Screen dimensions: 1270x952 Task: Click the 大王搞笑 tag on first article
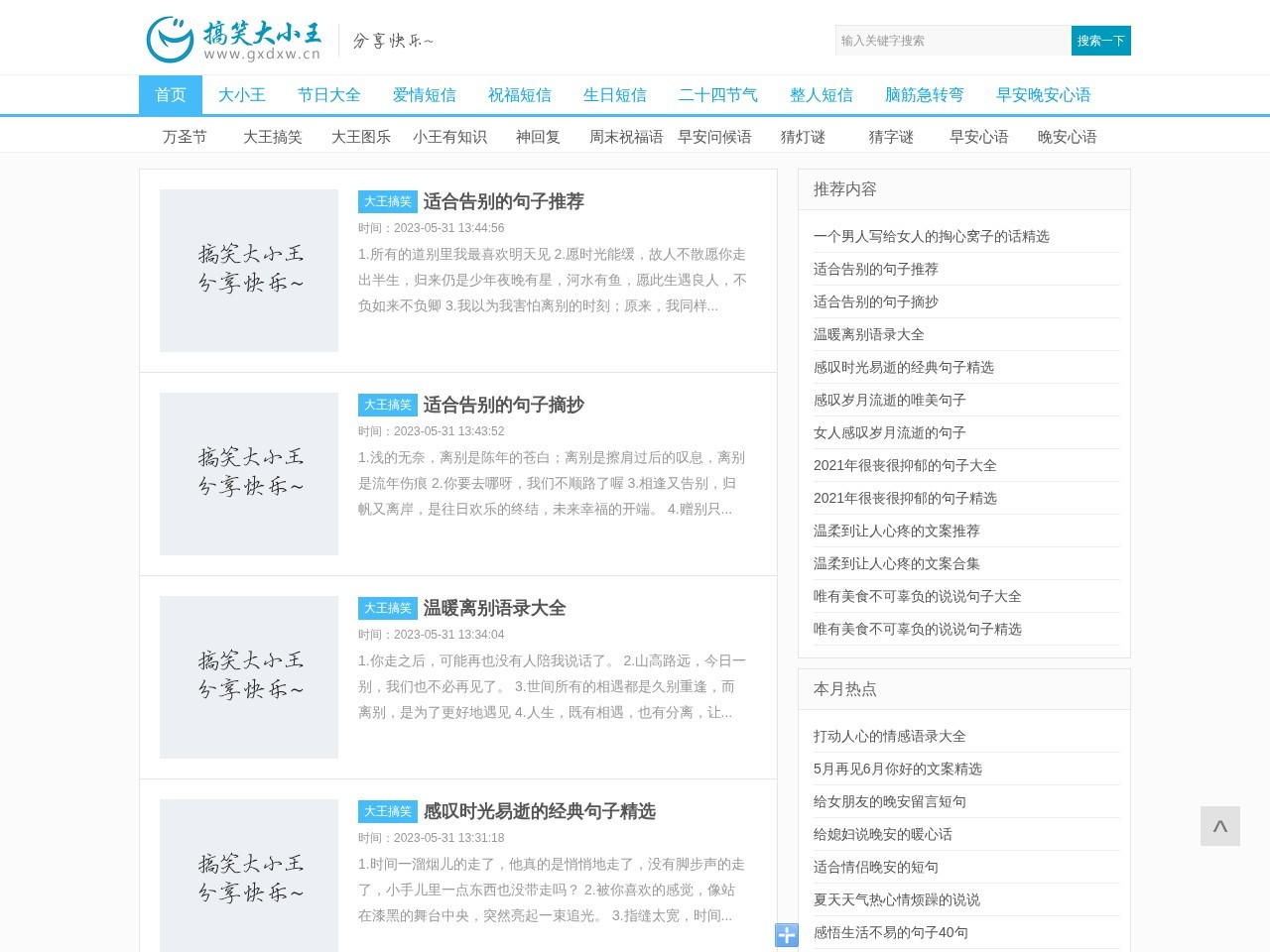[x=387, y=201]
